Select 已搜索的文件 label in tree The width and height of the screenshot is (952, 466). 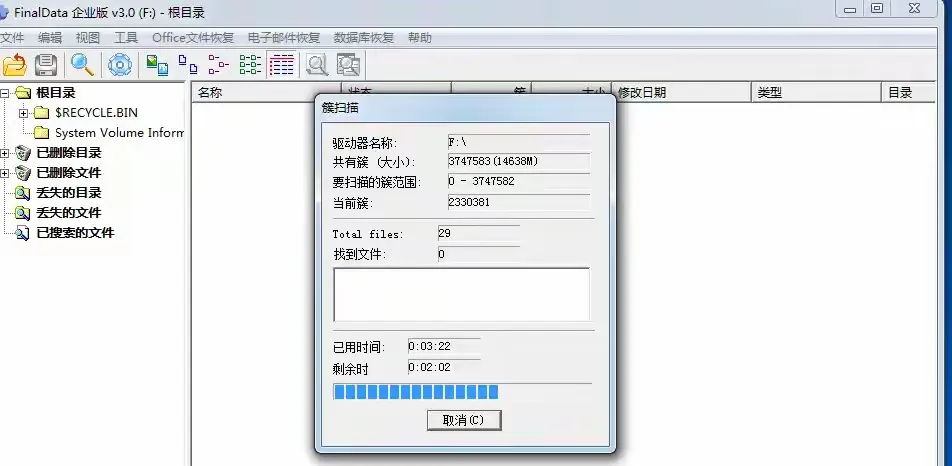click(75, 233)
